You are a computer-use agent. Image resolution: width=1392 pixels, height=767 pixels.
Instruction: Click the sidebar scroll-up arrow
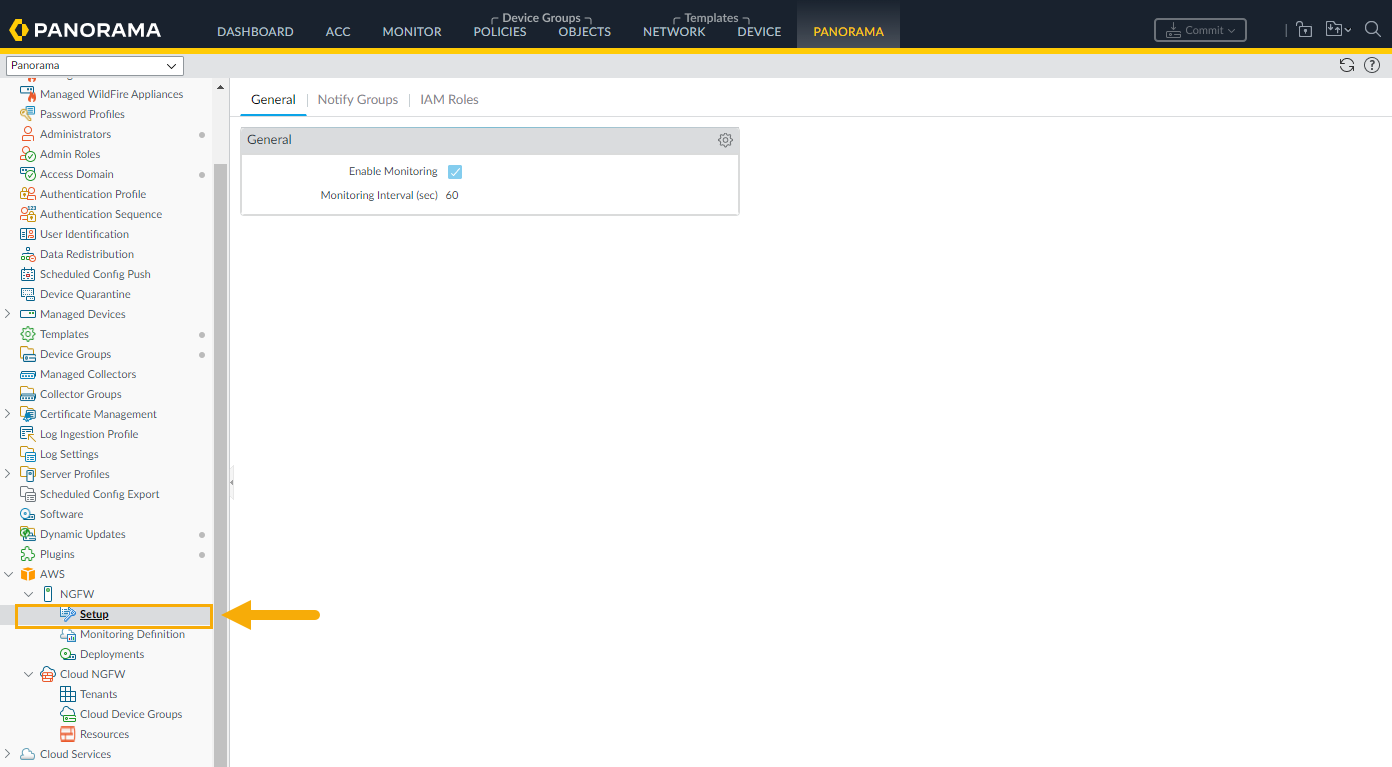coord(221,87)
